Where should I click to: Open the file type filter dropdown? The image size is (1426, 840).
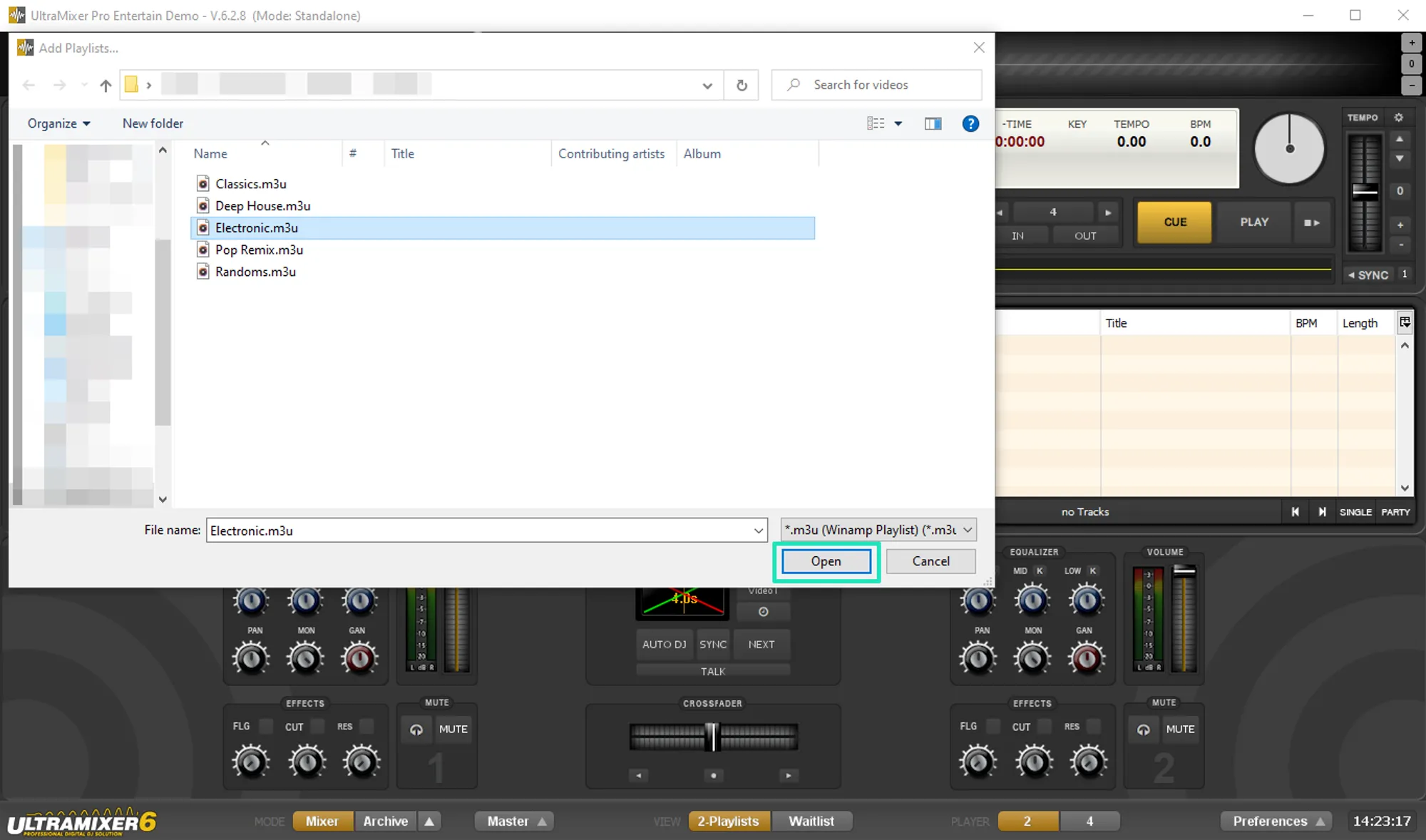click(x=878, y=530)
